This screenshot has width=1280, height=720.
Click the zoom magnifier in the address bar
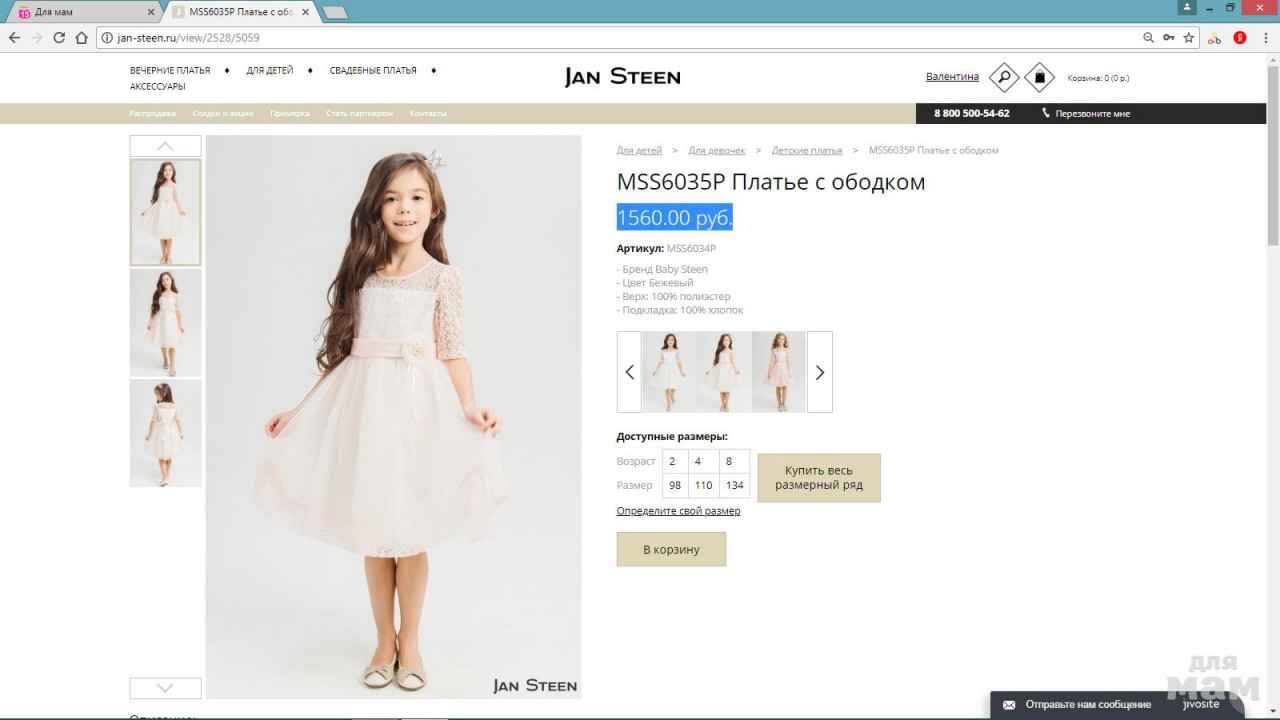[x=1148, y=38]
